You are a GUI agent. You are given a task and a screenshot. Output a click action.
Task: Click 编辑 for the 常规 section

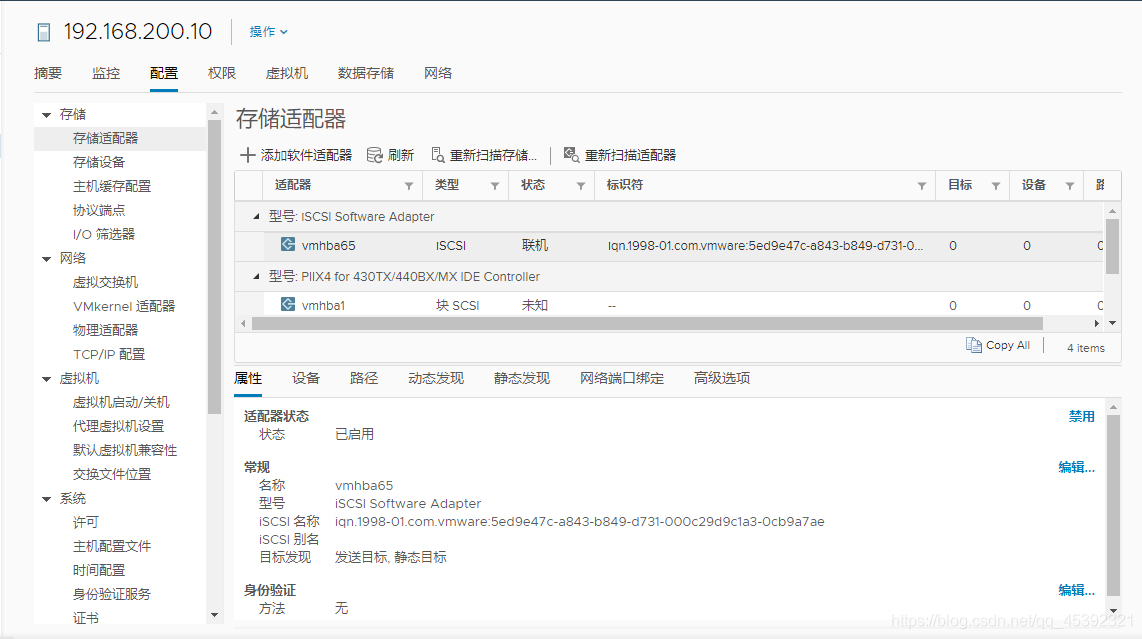(x=1076, y=467)
